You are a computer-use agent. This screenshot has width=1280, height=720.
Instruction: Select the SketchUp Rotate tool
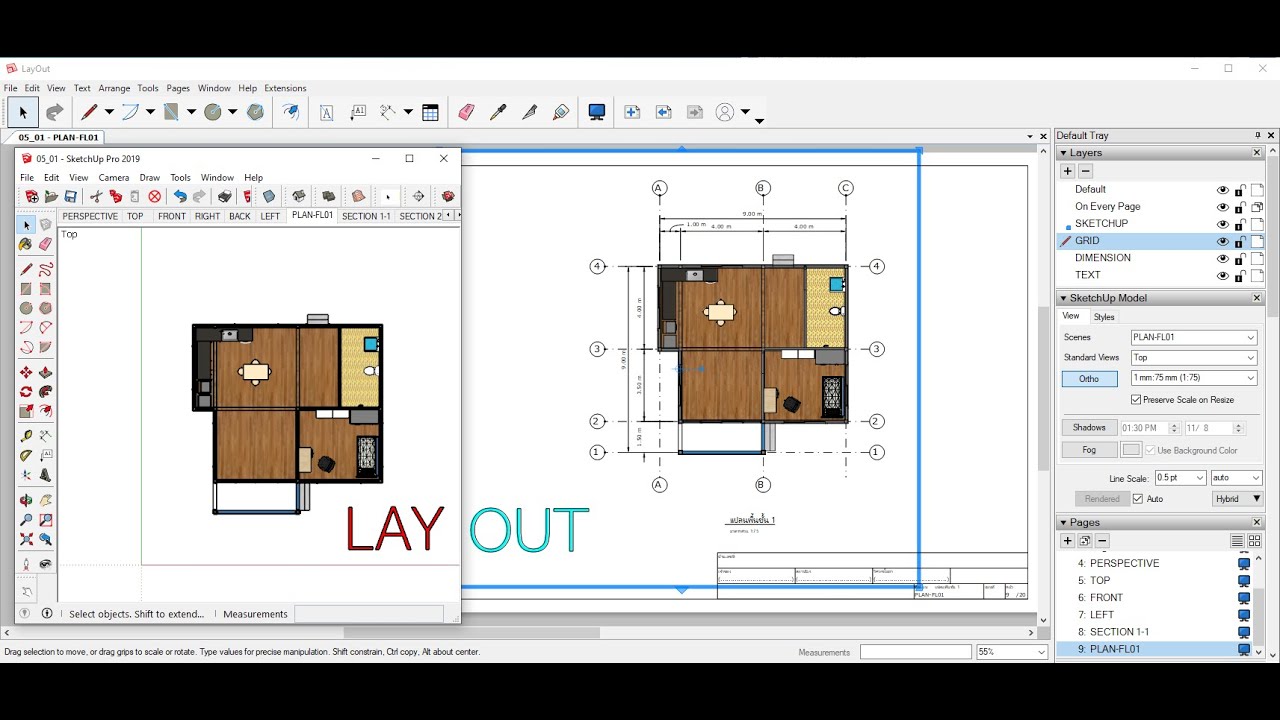(26, 392)
